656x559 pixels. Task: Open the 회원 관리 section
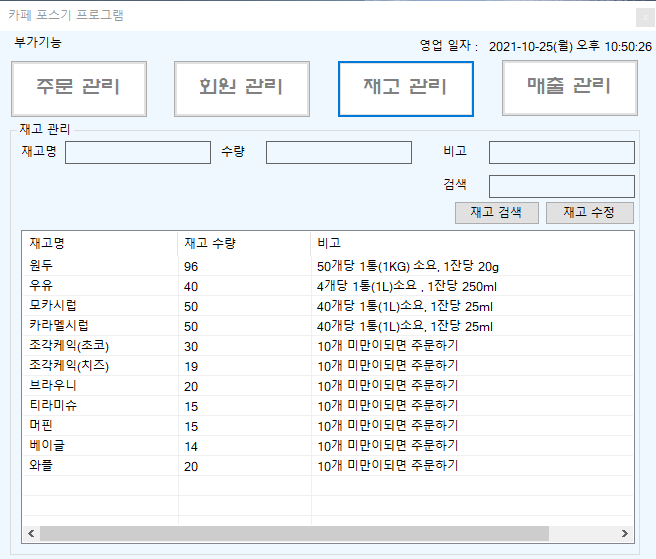click(242, 89)
